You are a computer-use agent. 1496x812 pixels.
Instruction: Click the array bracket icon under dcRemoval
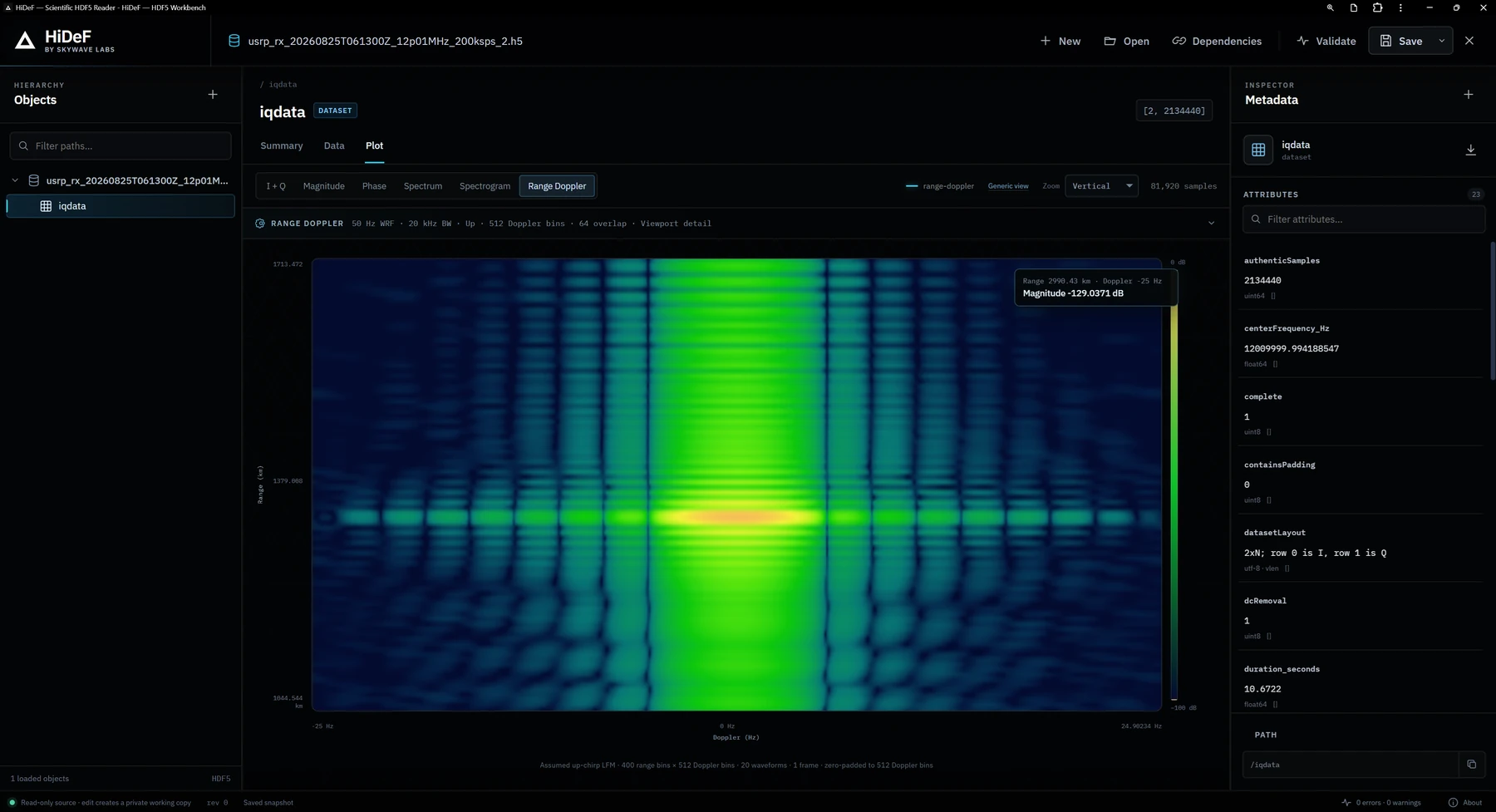(1269, 637)
